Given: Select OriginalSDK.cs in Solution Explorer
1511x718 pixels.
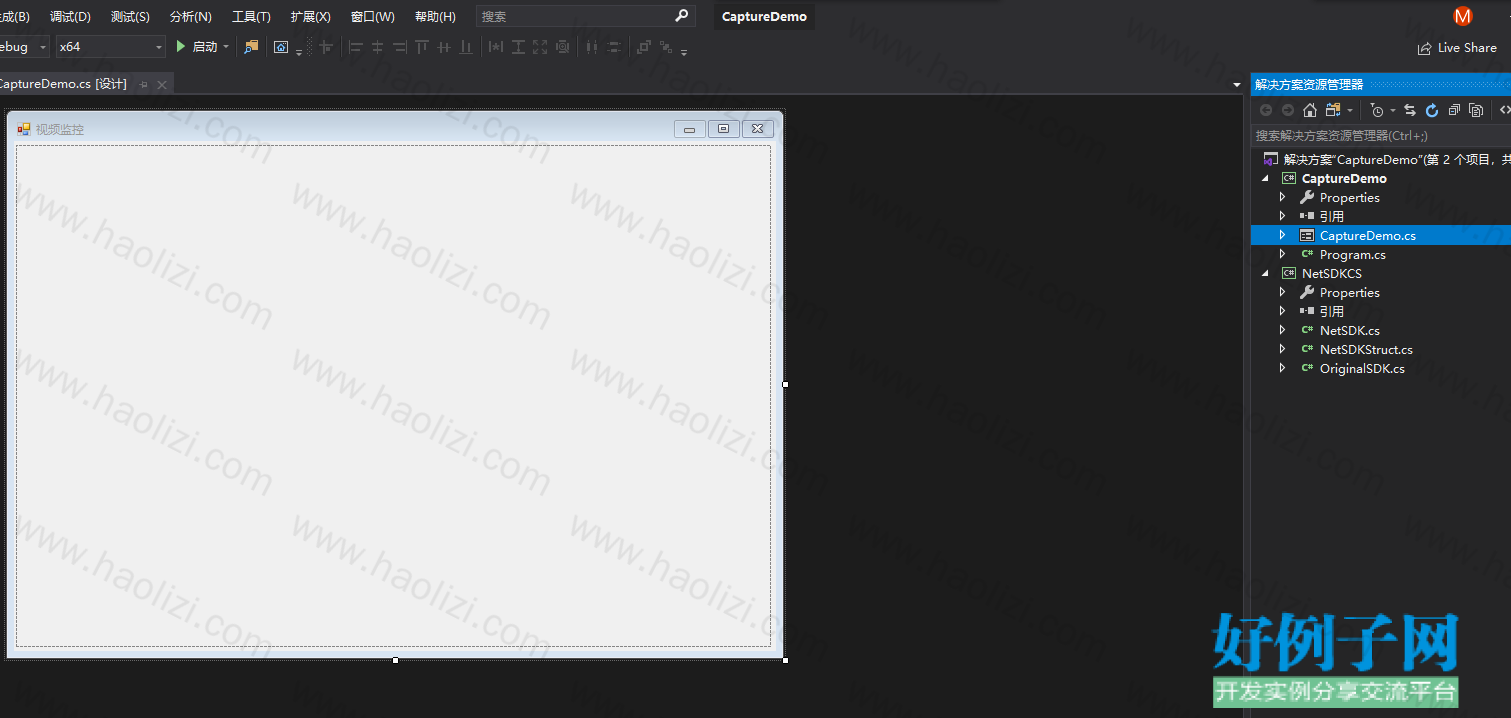Looking at the screenshot, I should (x=1362, y=368).
